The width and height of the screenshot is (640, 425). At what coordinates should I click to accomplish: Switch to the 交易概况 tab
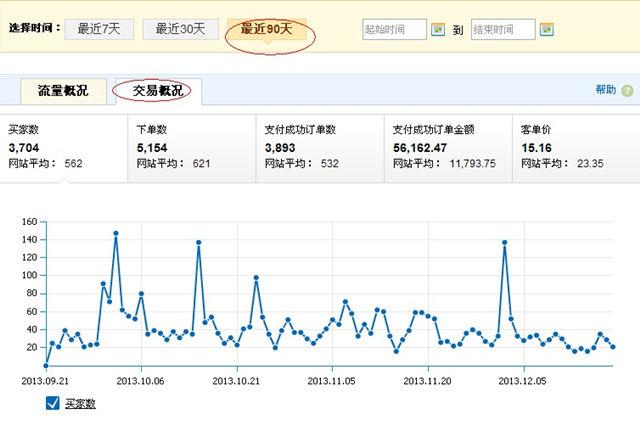[x=158, y=91]
